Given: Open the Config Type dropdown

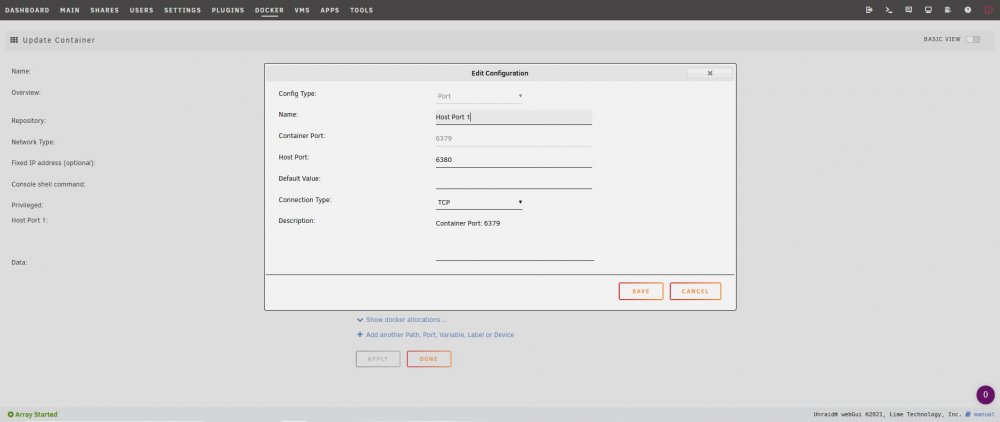Looking at the screenshot, I should pyautogui.click(x=479, y=96).
